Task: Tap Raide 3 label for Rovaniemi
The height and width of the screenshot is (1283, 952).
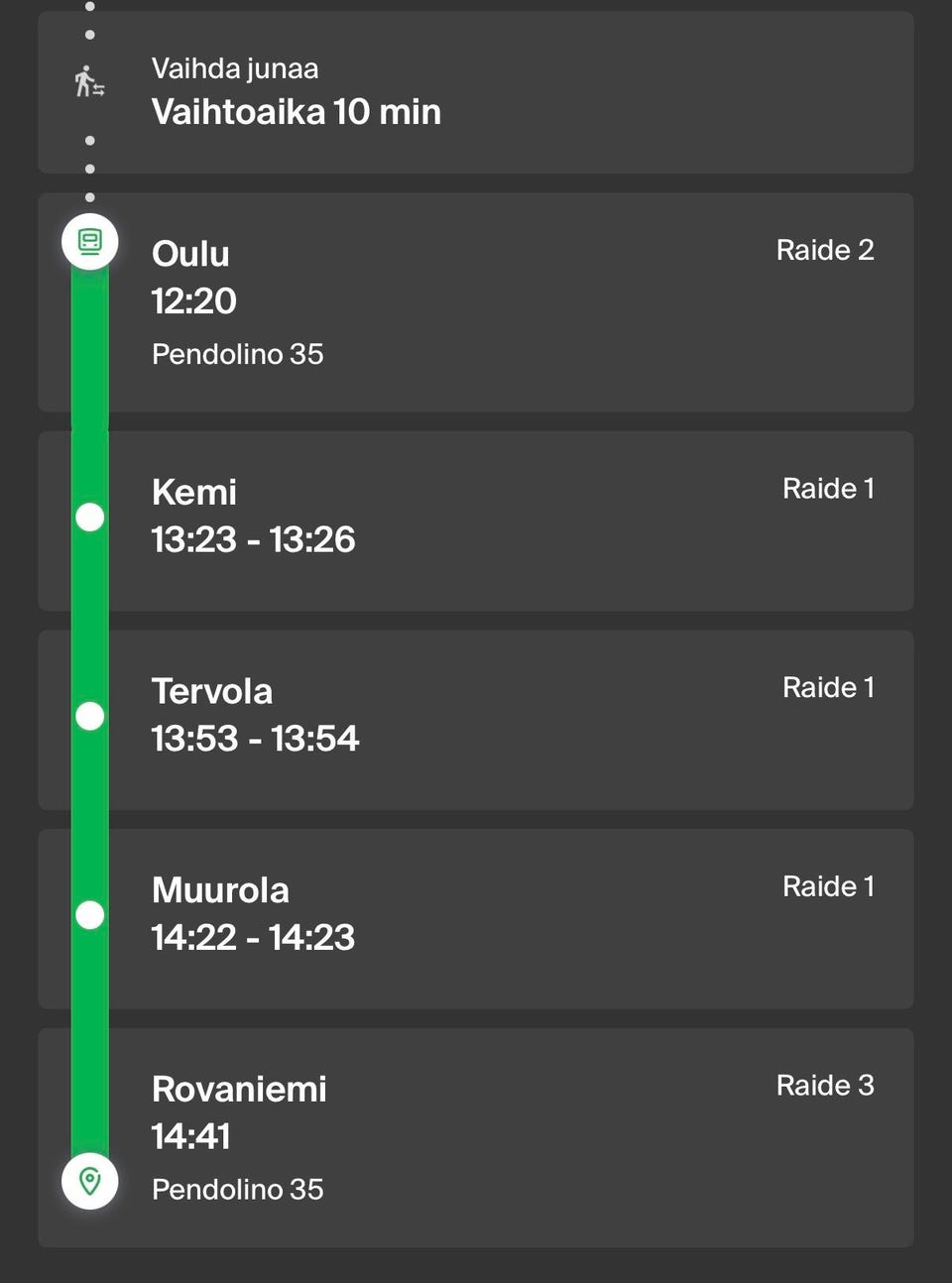Action: (825, 1085)
